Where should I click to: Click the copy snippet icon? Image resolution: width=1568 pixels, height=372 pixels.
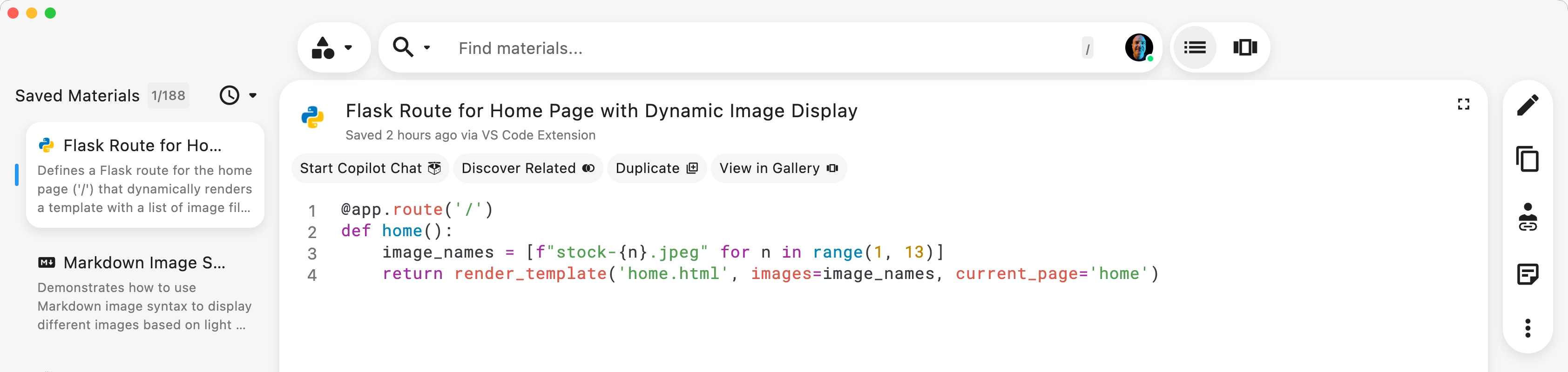coord(1527,159)
